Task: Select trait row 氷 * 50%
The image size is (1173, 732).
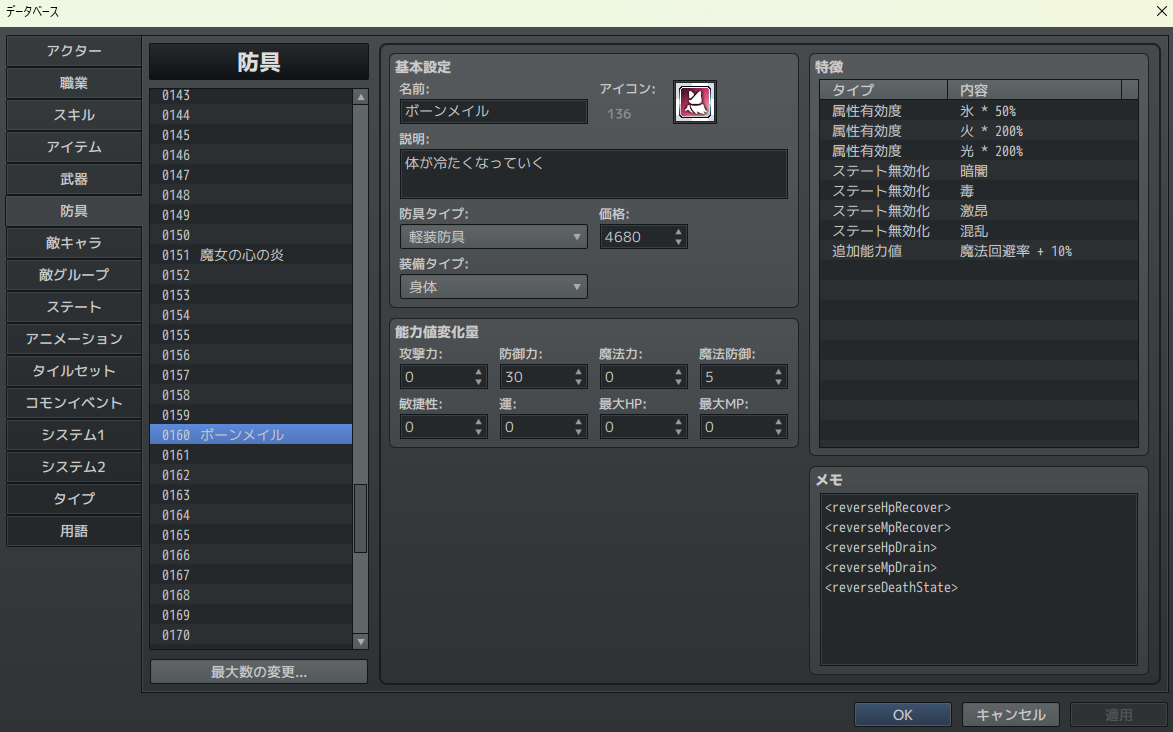Action: (978, 111)
